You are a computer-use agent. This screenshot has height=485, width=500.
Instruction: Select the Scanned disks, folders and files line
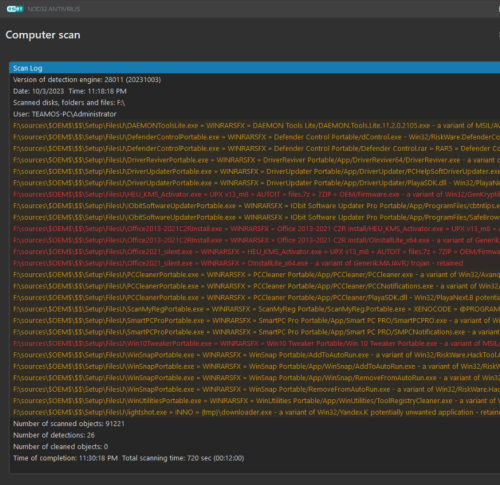click(x=255, y=103)
